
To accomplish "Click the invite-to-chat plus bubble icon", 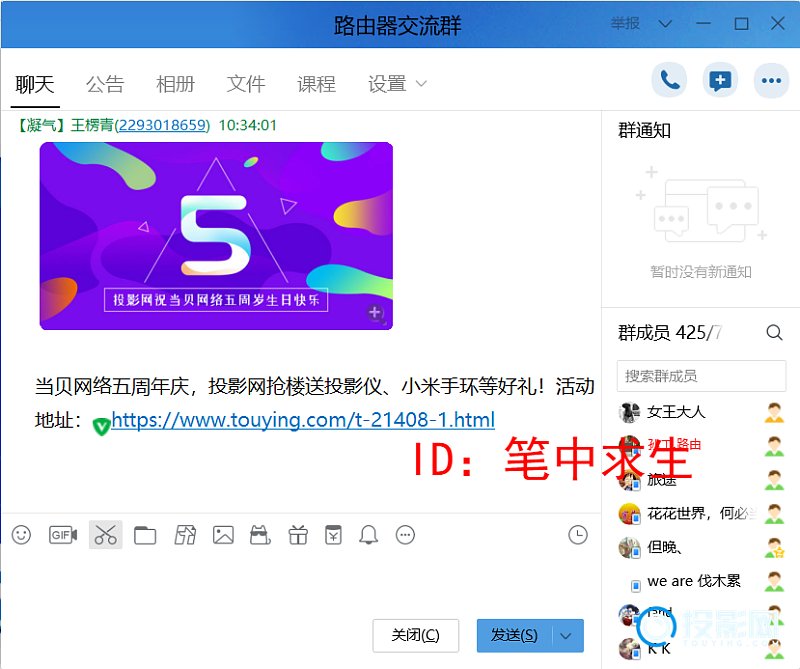I will point(720,80).
